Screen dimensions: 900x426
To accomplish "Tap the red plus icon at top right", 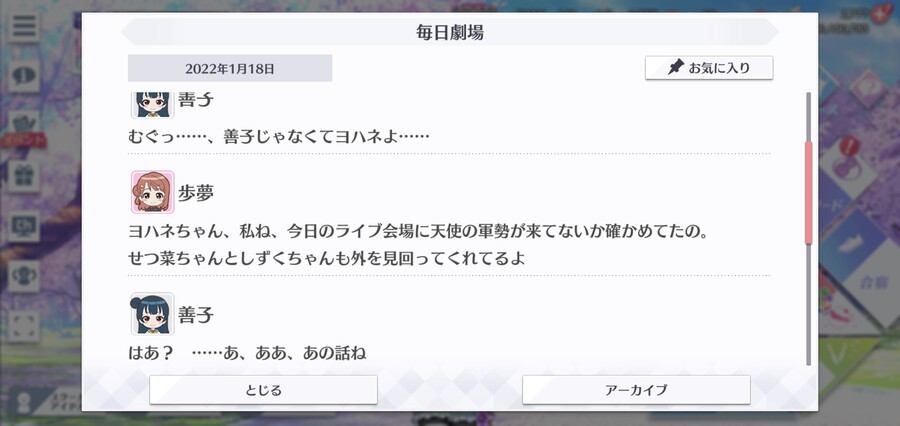I will pos(878,16).
